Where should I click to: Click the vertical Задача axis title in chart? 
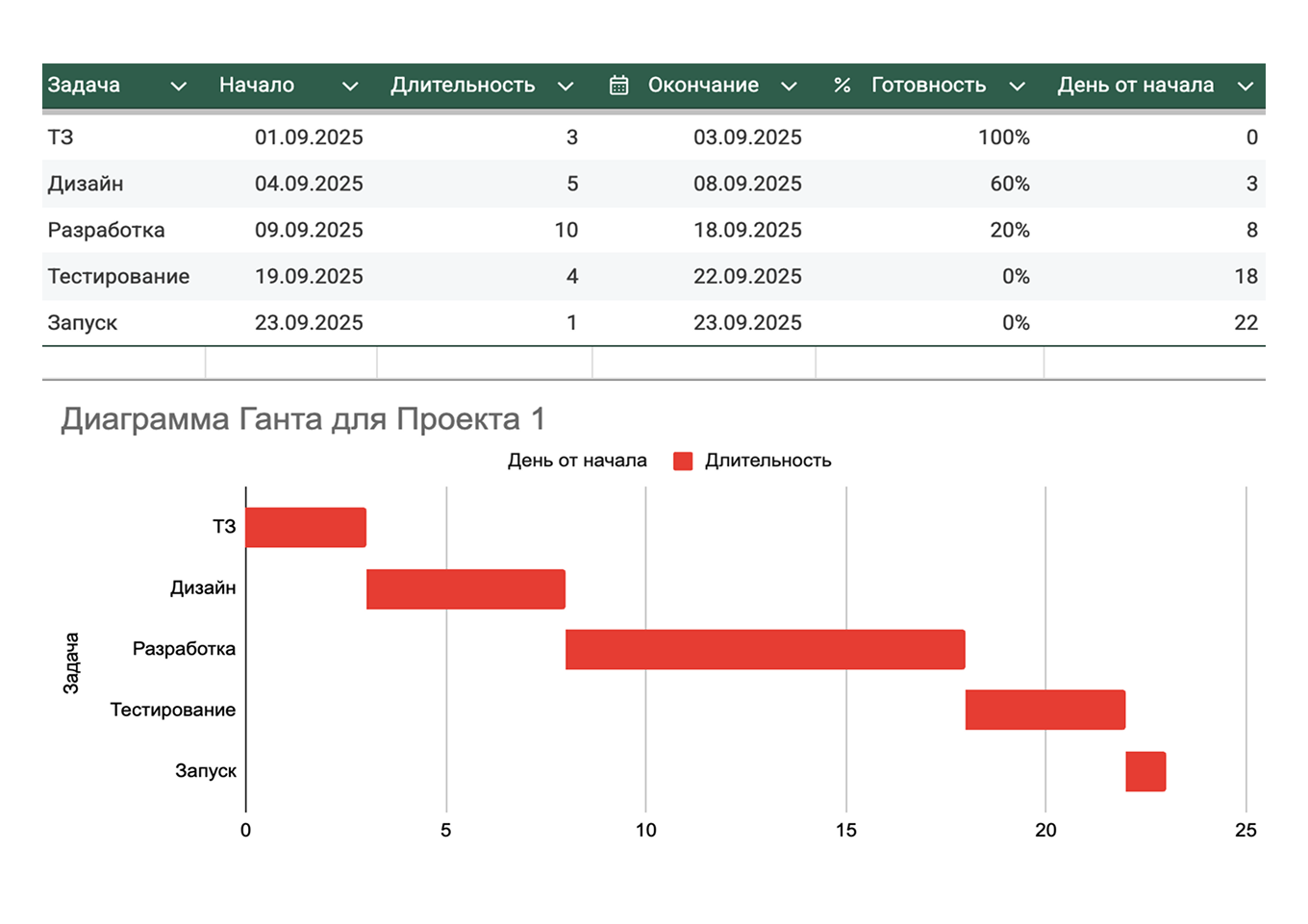[71, 663]
